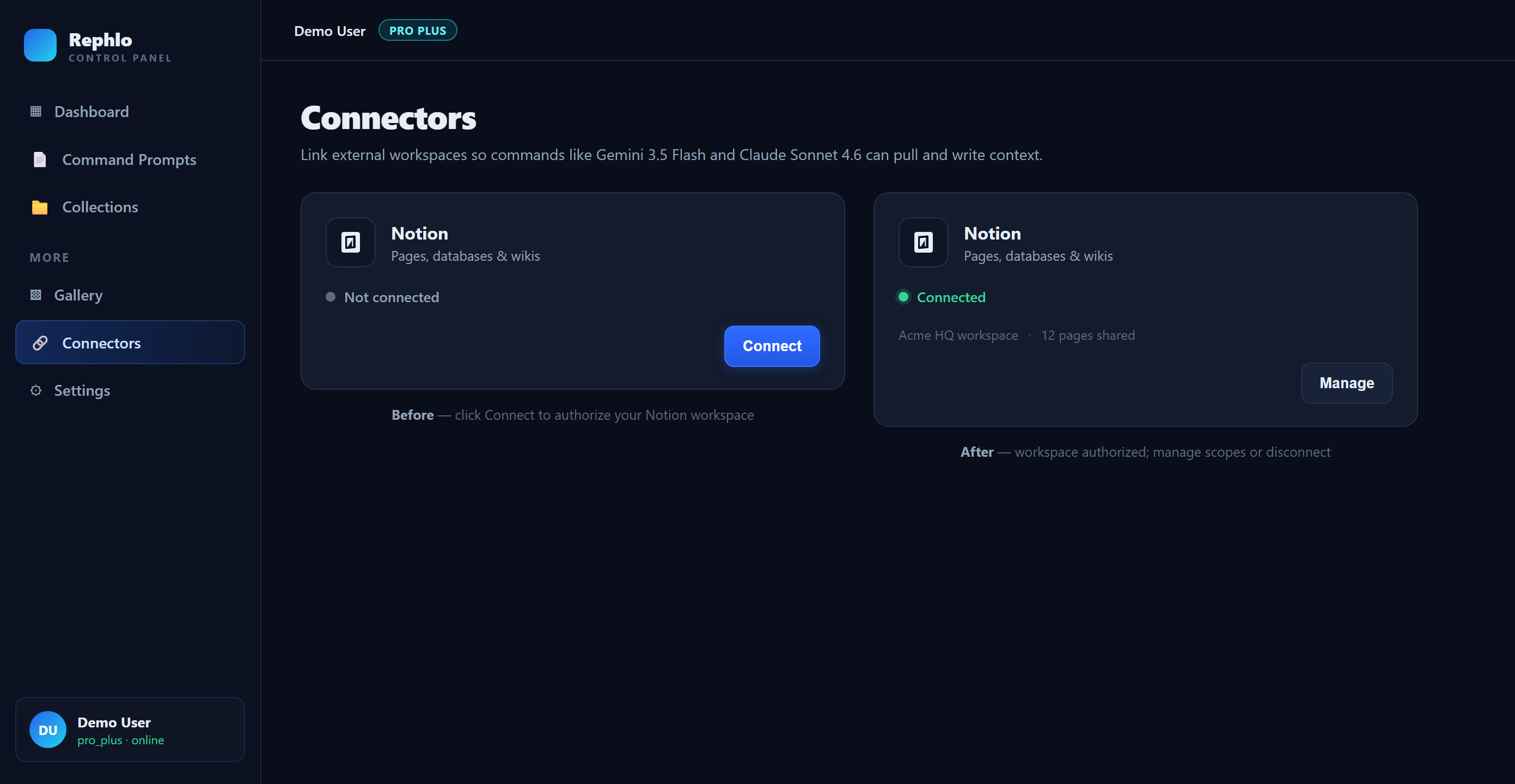The width and height of the screenshot is (1515, 784).
Task: Open Collections in the sidebar
Action: pos(130,207)
